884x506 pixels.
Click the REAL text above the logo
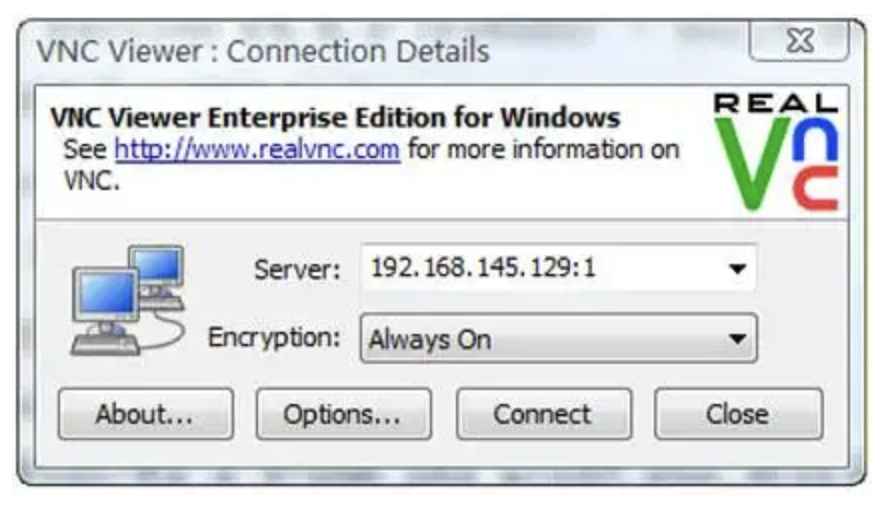coord(776,103)
